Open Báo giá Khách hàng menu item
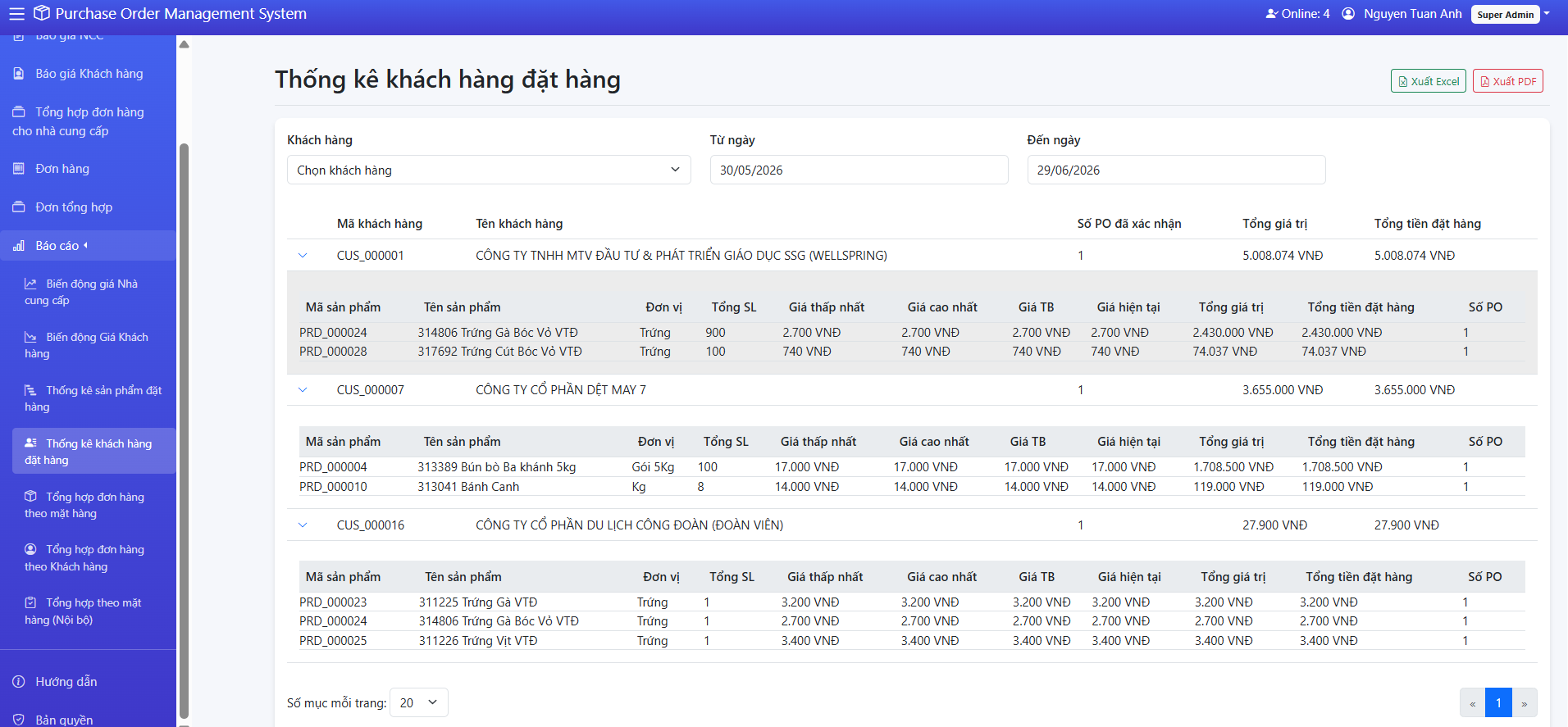Screen dimensions: 1568x727 click(x=88, y=74)
